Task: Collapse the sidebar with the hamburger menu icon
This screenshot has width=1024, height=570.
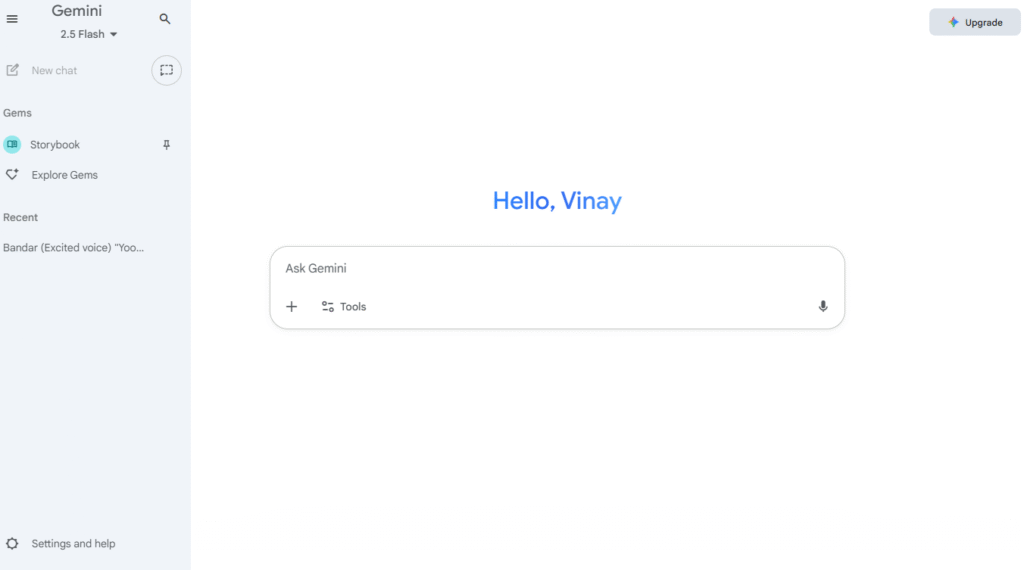Action: [x=12, y=19]
